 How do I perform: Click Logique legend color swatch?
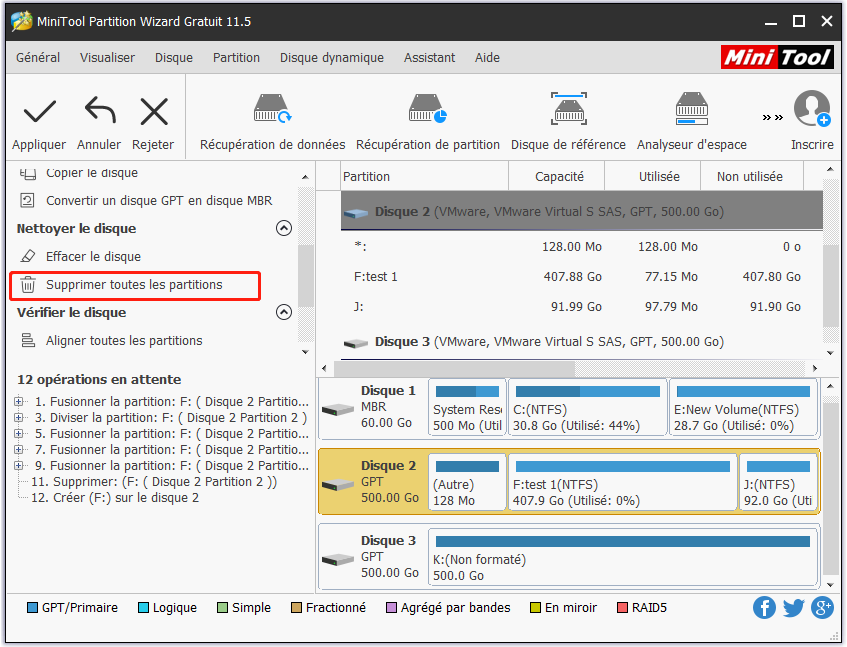[143, 608]
